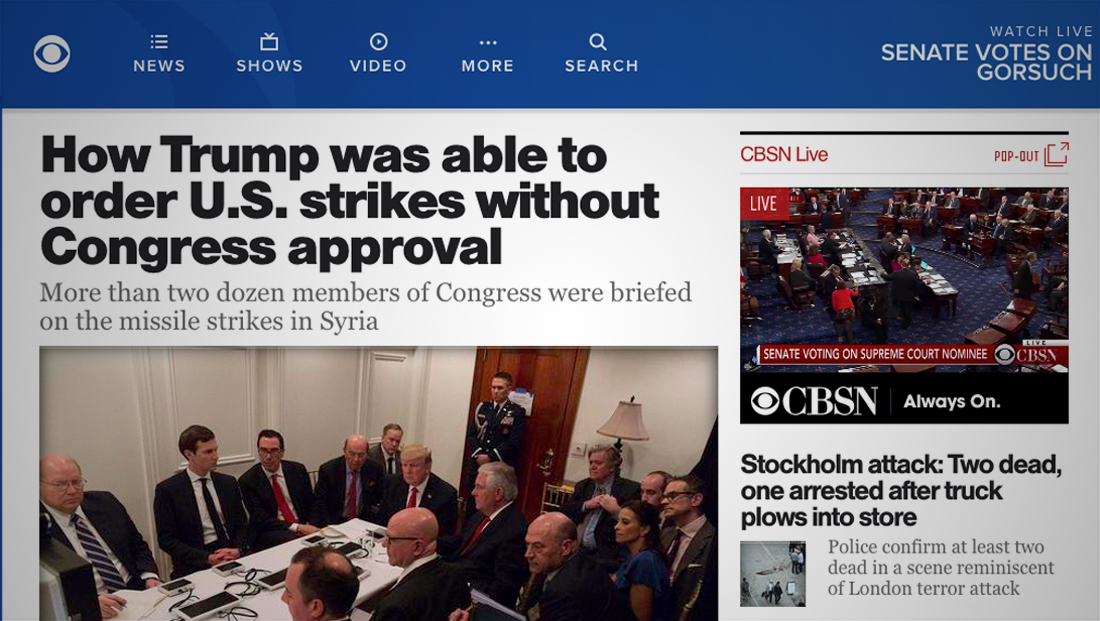The image size is (1100, 621).
Task: Click the Situation Room photo under the headline
Action: click(x=378, y=483)
